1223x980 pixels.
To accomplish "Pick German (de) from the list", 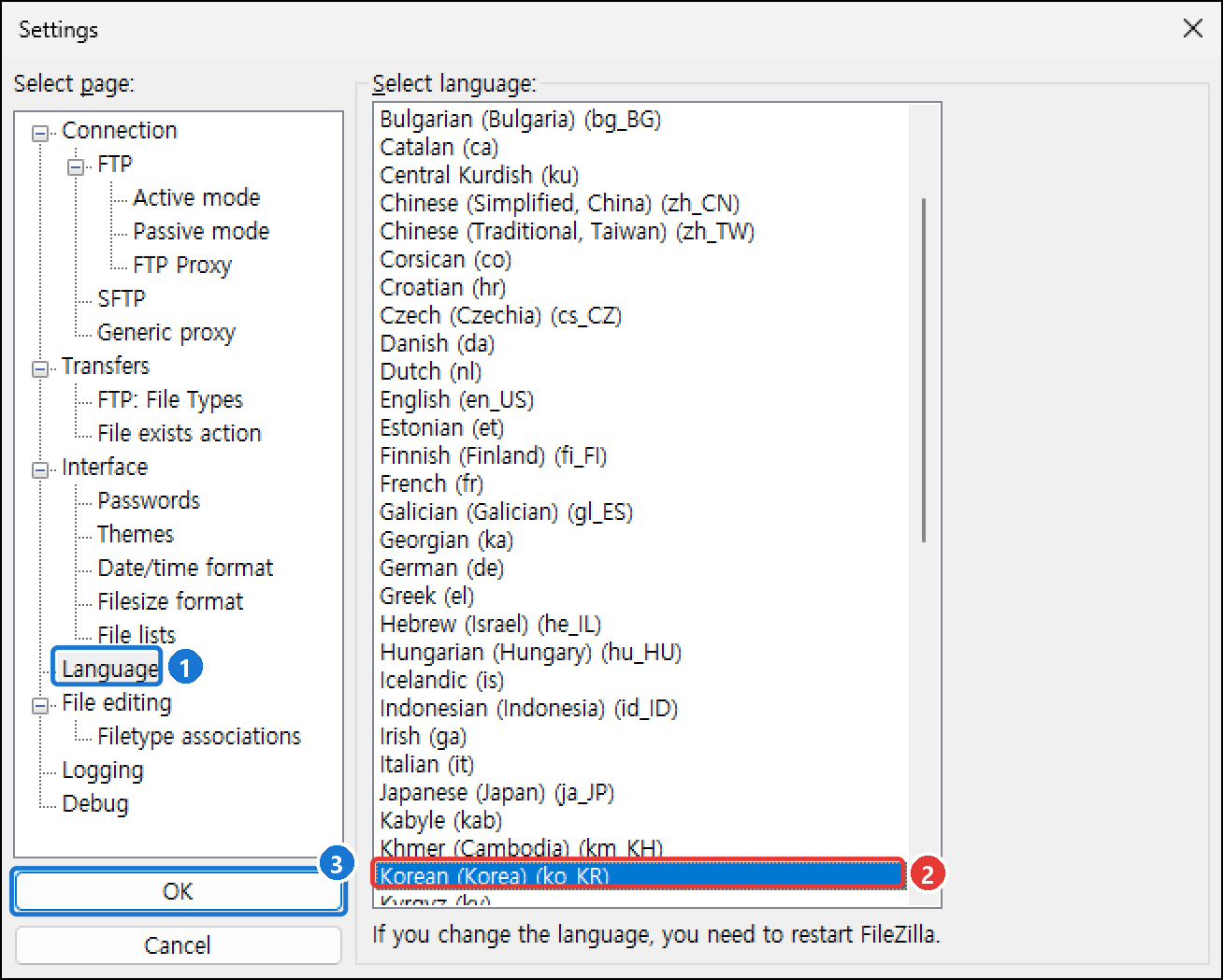I will (640, 568).
